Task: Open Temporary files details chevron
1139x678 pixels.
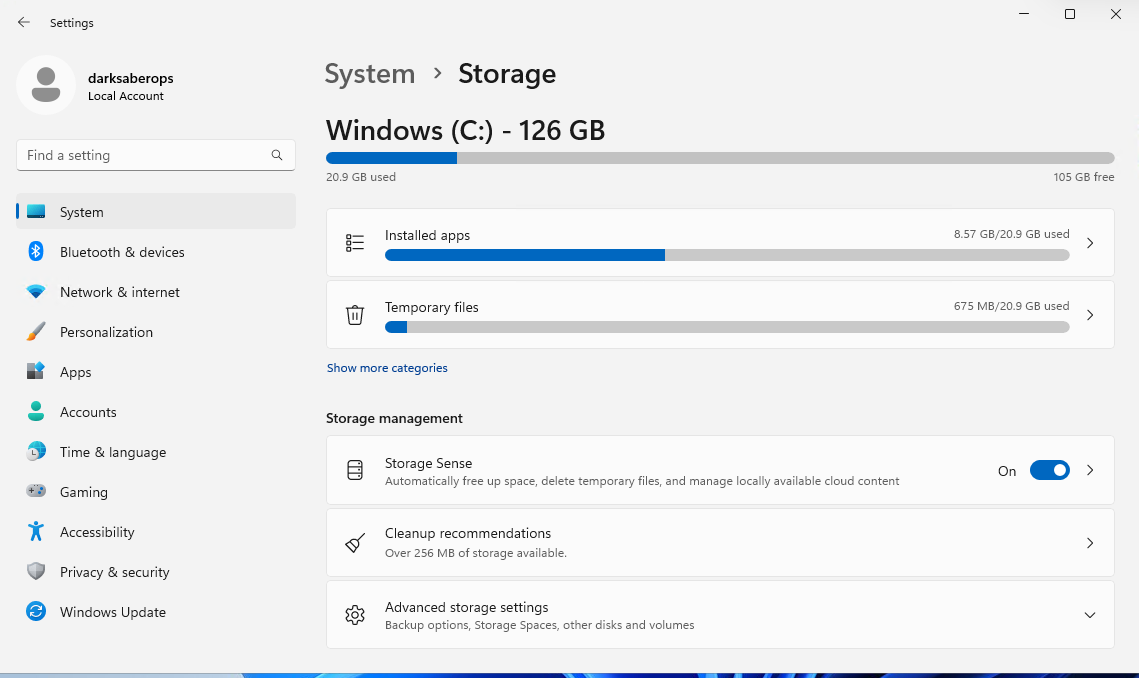Action: point(1090,314)
